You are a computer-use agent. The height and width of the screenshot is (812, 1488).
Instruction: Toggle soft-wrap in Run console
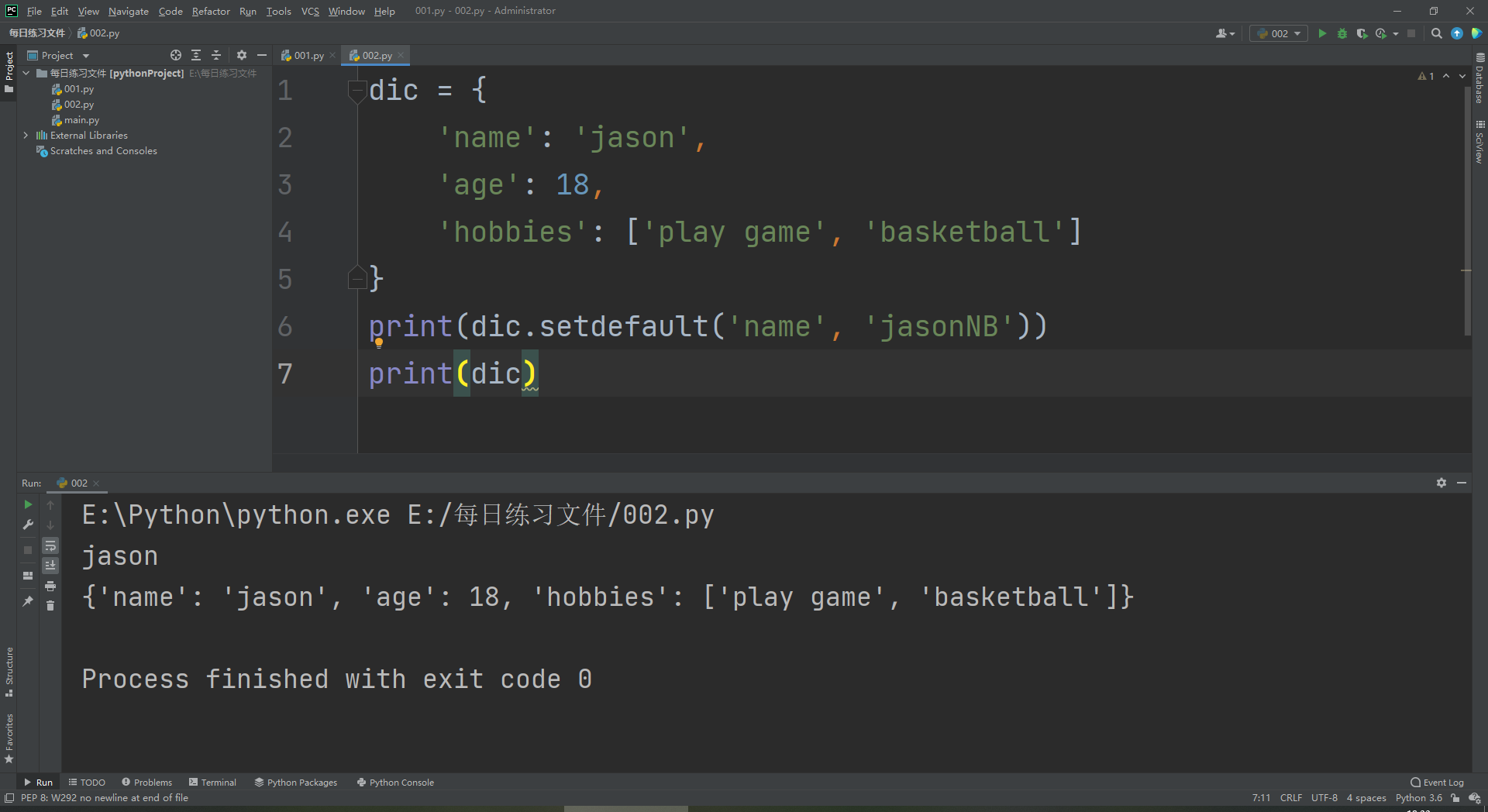pyautogui.click(x=50, y=545)
